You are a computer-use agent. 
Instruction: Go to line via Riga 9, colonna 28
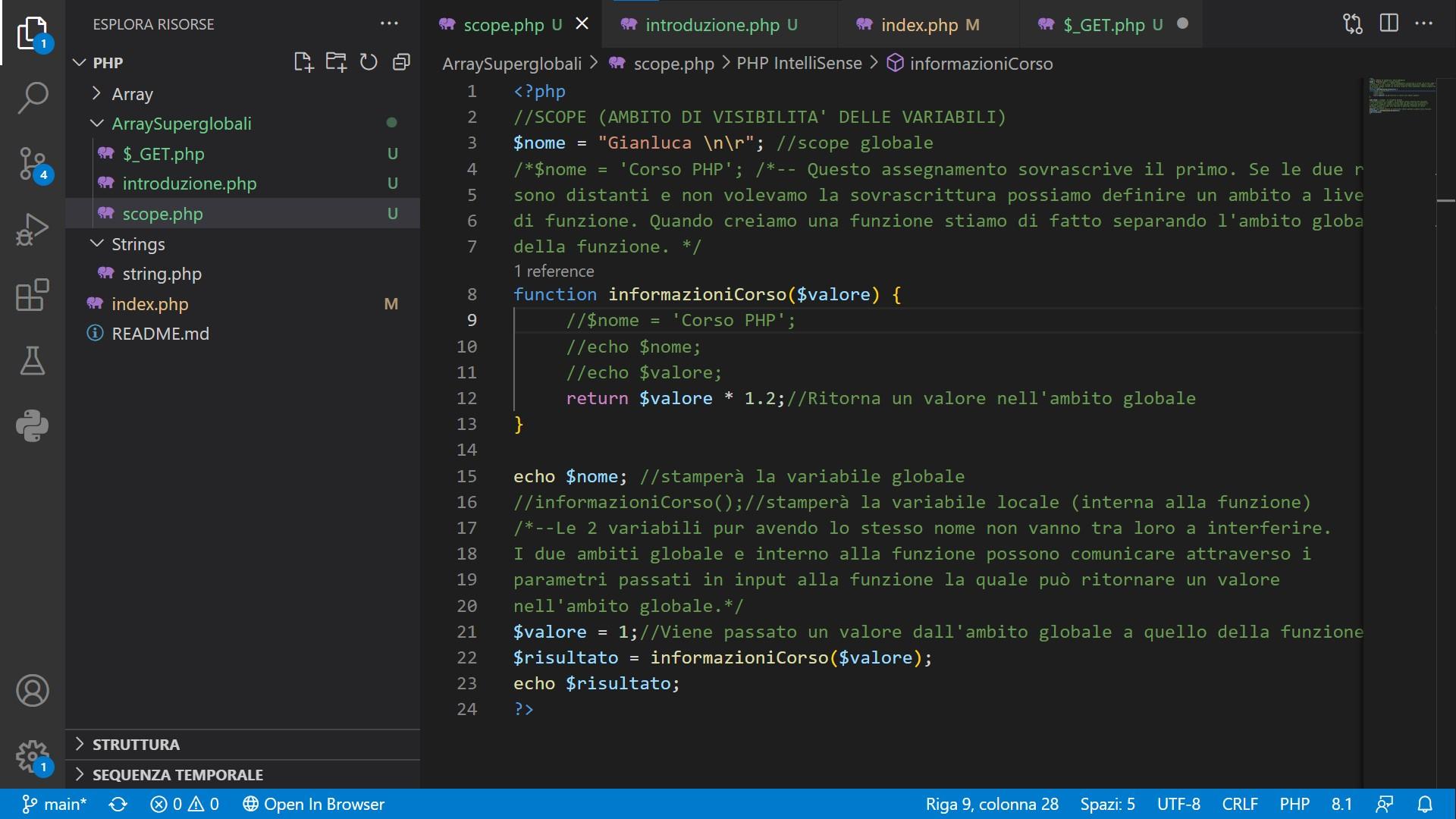tap(991, 804)
